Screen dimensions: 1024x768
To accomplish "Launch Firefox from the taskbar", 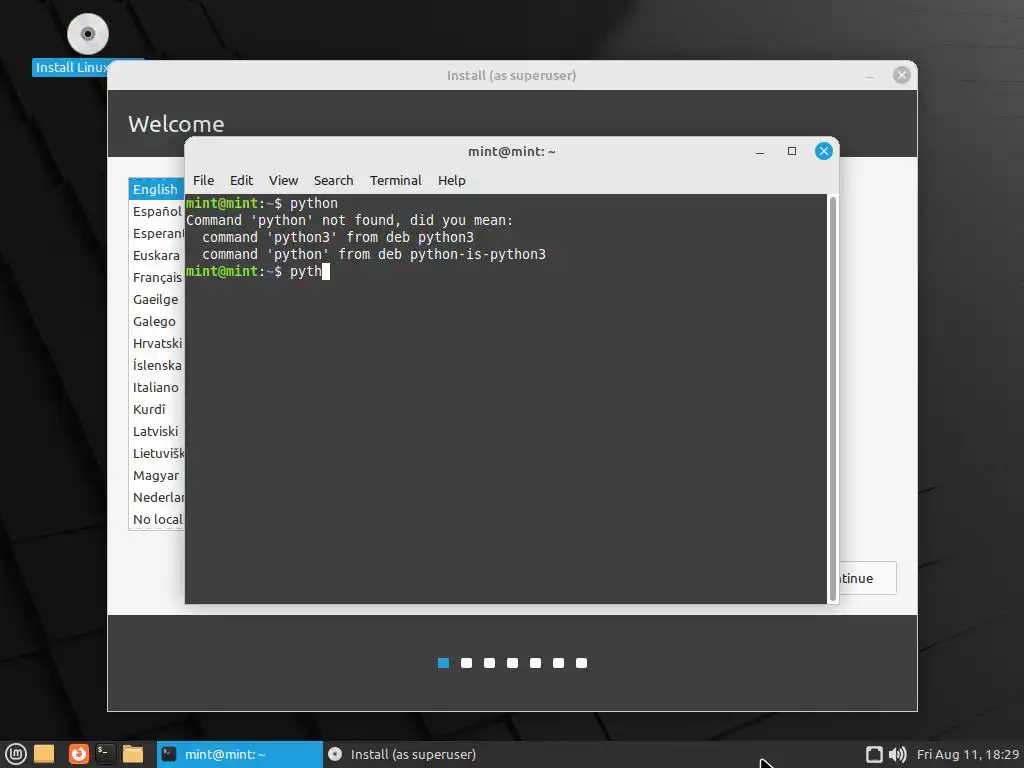I will click(78, 754).
